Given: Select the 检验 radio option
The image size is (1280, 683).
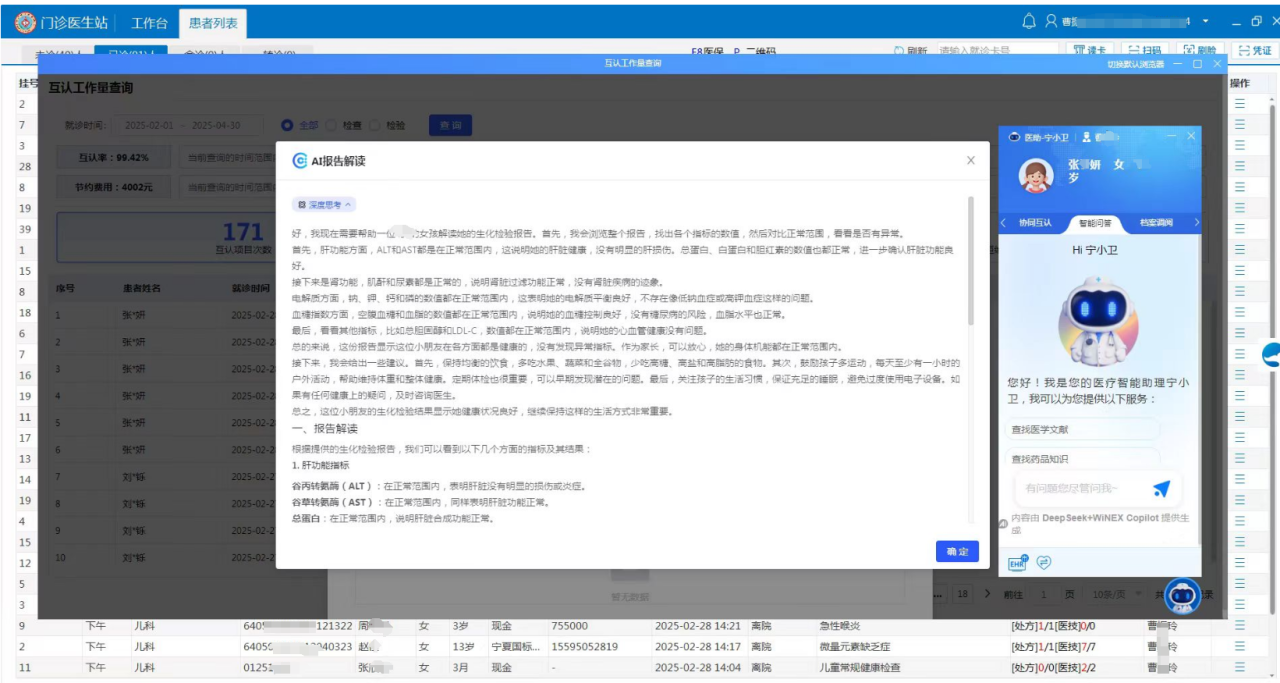Looking at the screenshot, I should pos(376,126).
